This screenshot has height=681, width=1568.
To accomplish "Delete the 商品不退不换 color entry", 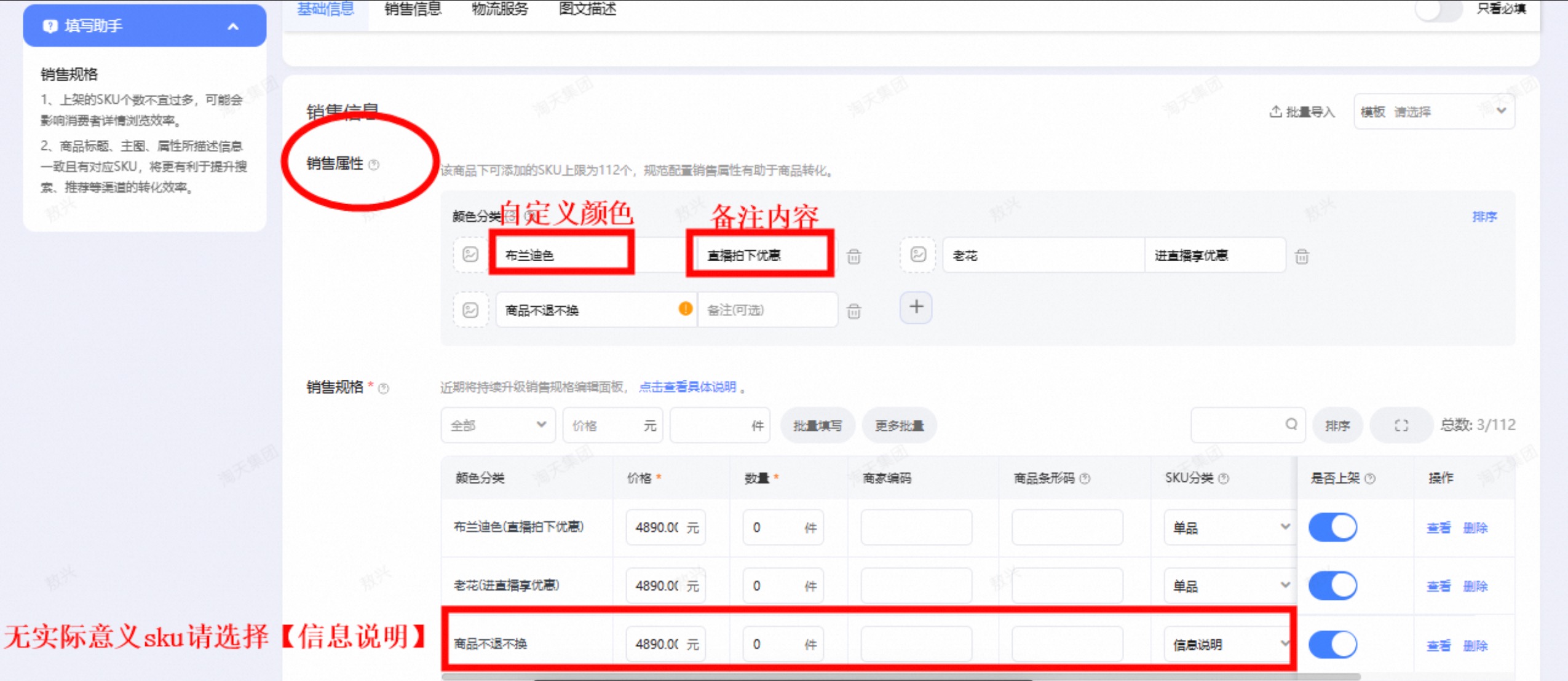I will (x=853, y=310).
